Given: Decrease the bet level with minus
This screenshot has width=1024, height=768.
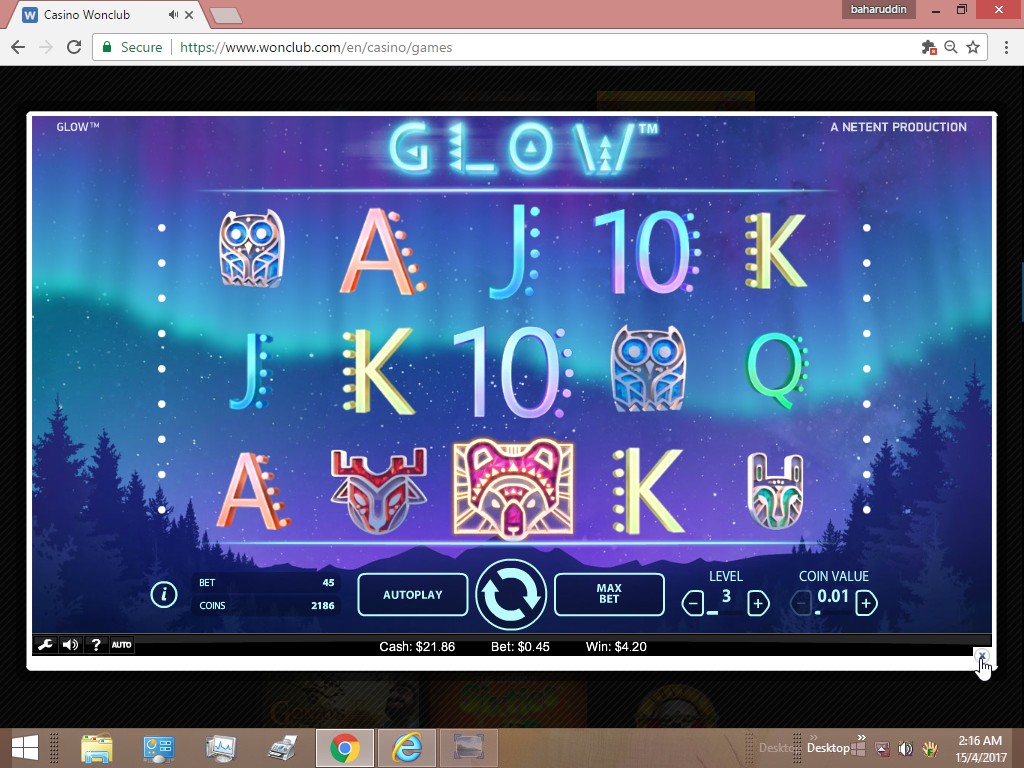Looking at the screenshot, I should (693, 603).
